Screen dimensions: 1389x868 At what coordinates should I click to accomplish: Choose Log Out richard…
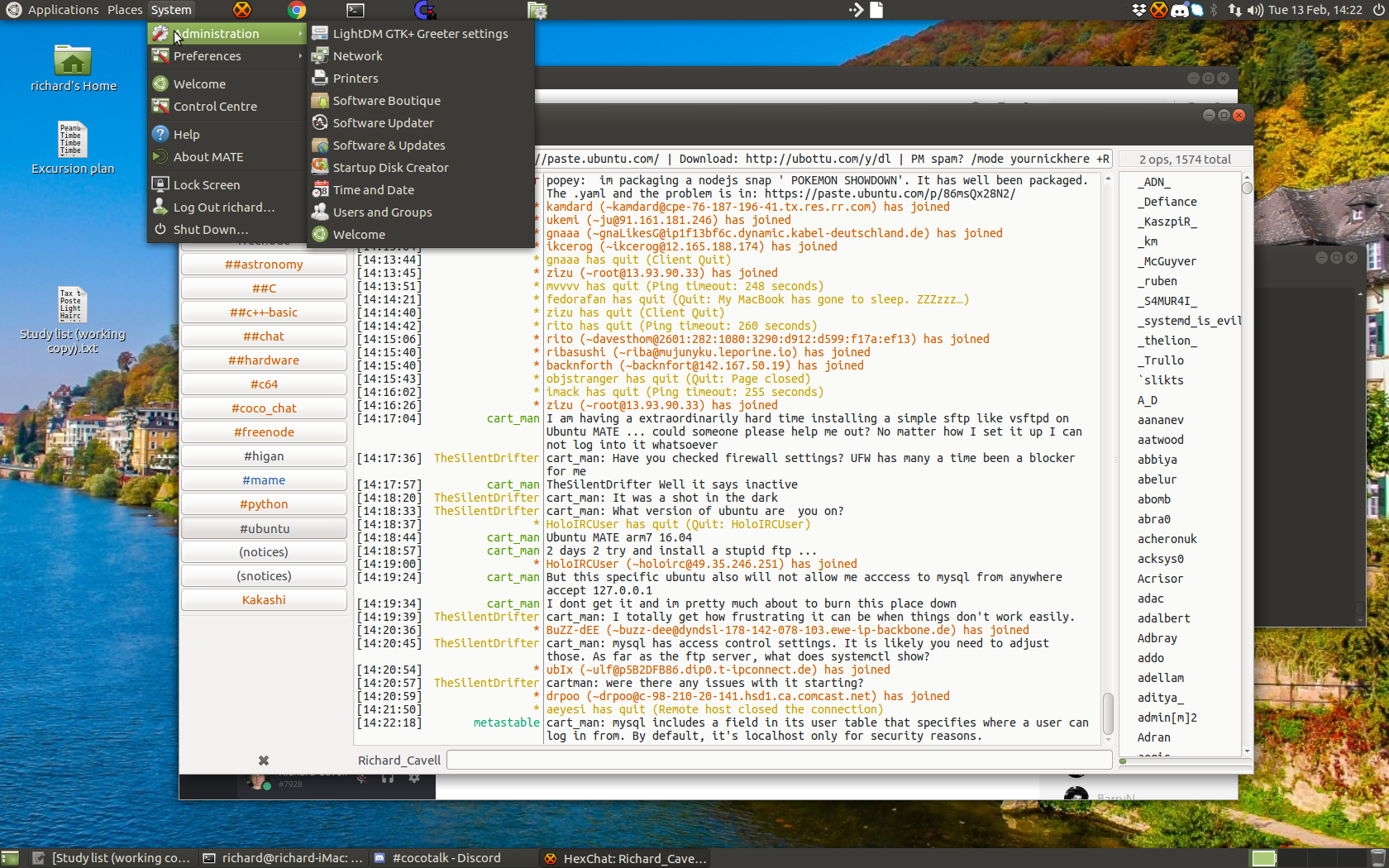(x=227, y=207)
